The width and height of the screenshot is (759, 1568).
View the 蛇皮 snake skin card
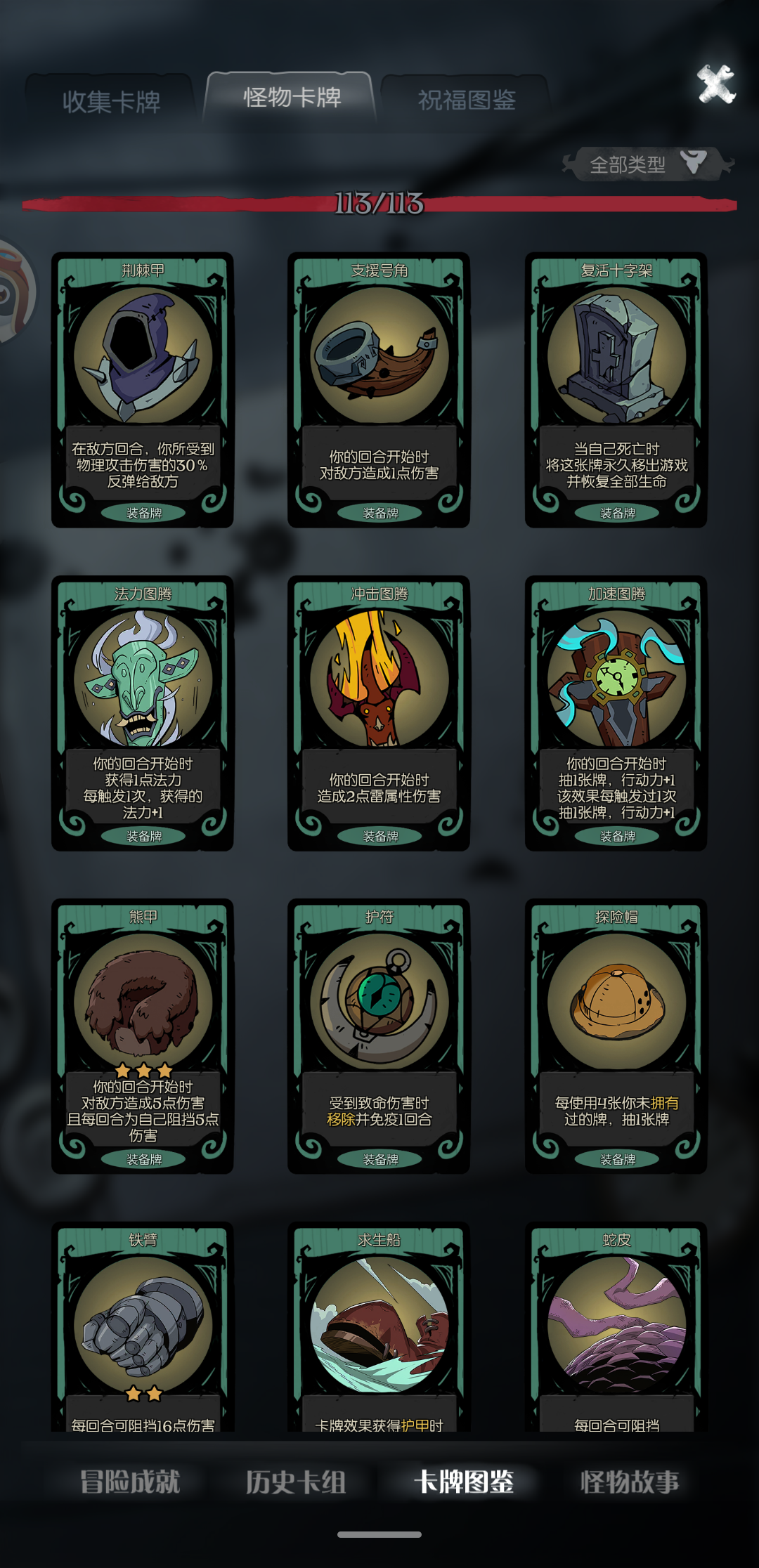pyautogui.click(x=616, y=1327)
